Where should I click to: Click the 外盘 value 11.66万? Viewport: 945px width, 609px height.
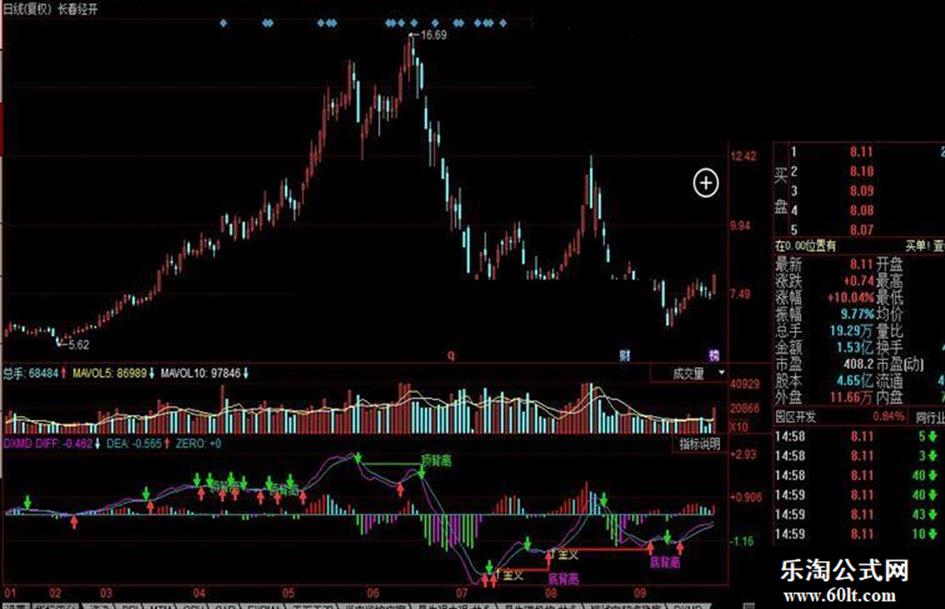click(852, 398)
